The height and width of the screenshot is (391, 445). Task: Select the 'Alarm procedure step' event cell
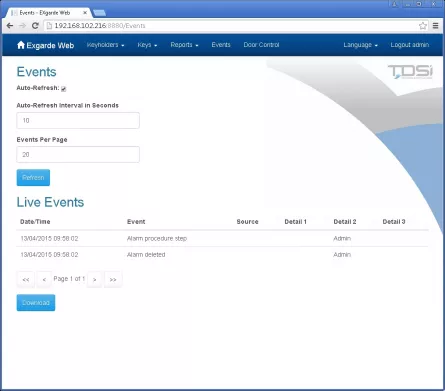coord(157,238)
